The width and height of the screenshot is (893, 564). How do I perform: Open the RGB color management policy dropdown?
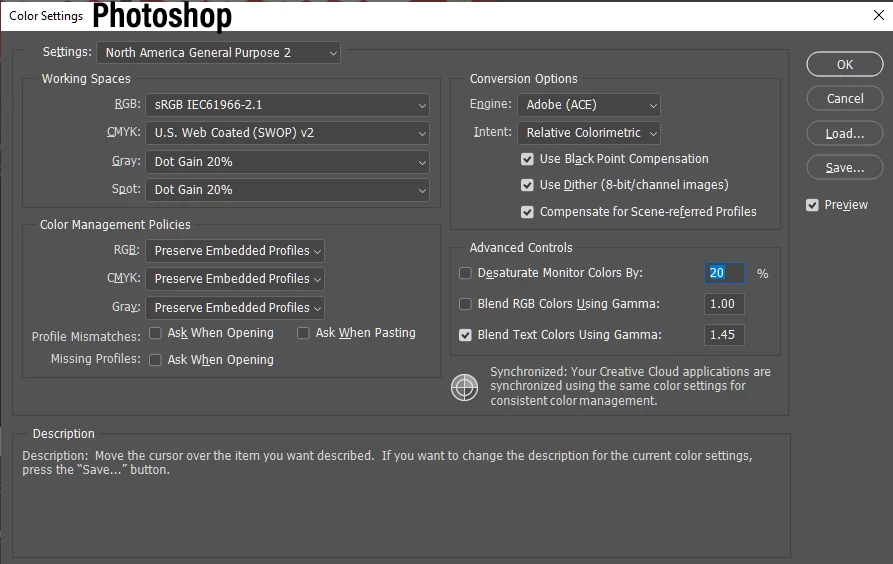(235, 251)
